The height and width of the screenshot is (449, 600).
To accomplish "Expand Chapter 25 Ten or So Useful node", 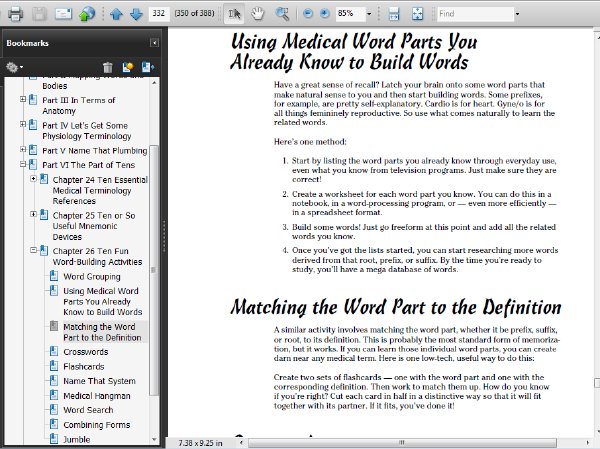I will (34, 214).
